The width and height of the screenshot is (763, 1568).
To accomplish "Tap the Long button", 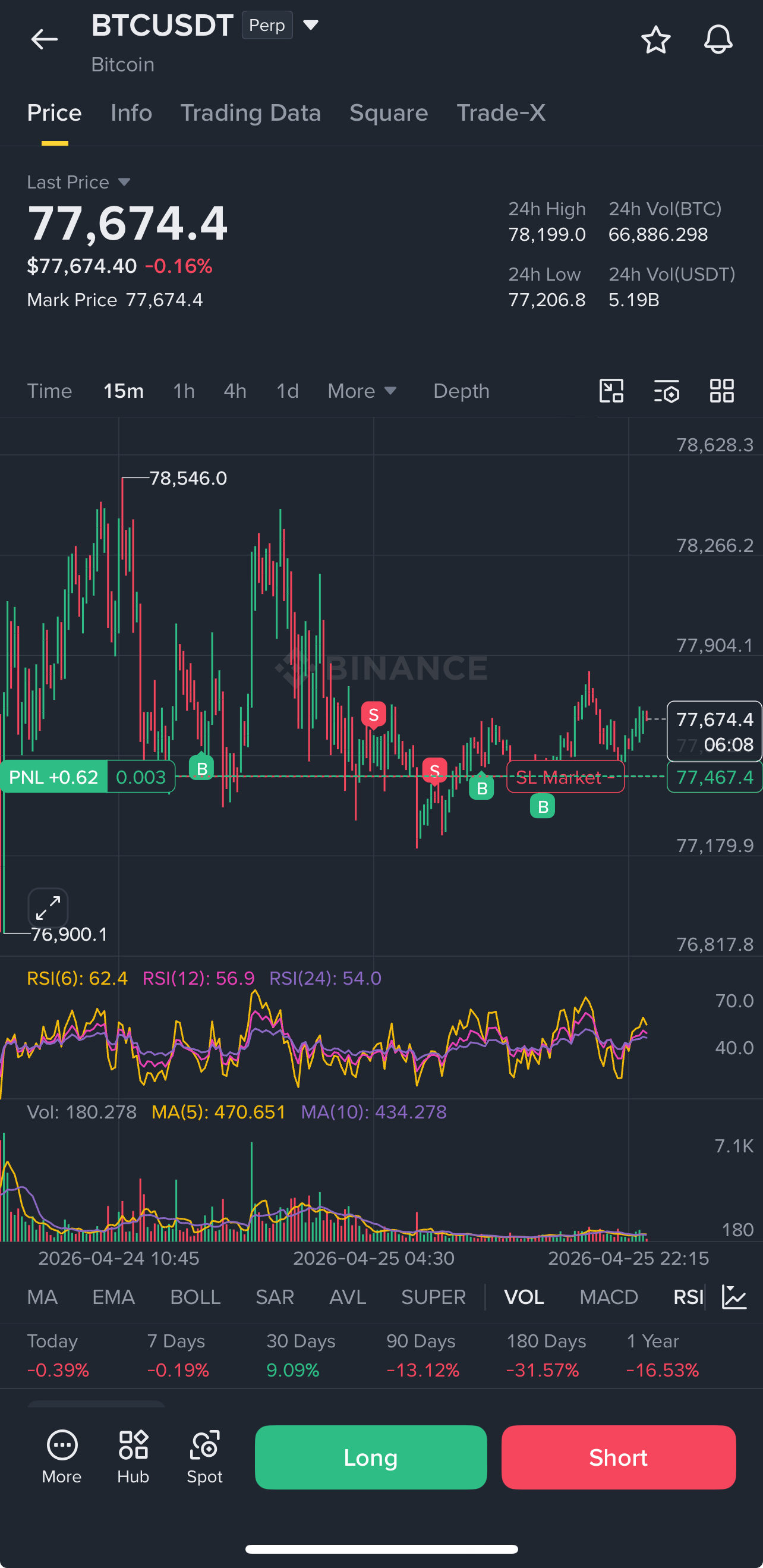I will click(x=371, y=1457).
